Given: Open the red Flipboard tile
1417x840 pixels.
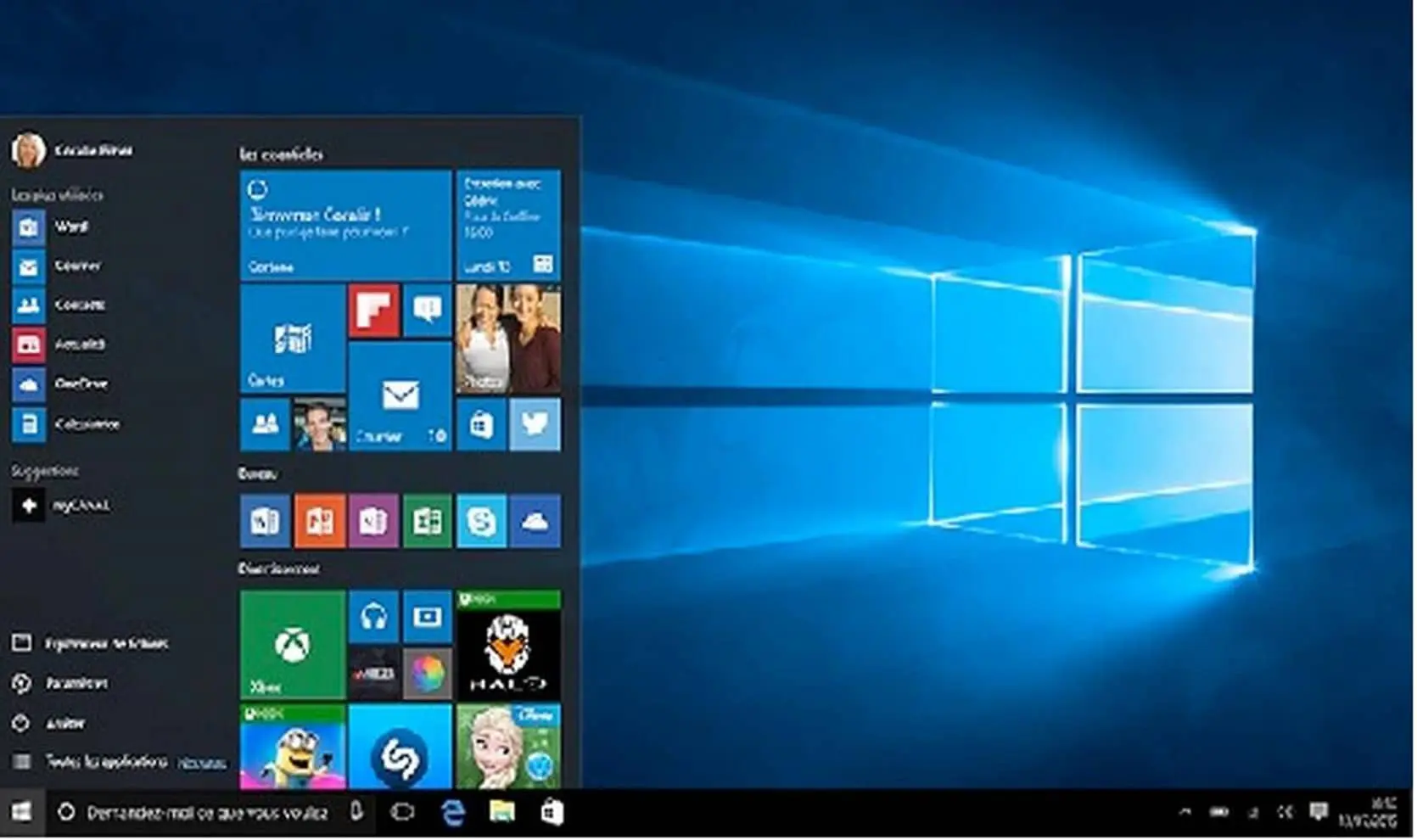Looking at the screenshot, I should tap(373, 311).
